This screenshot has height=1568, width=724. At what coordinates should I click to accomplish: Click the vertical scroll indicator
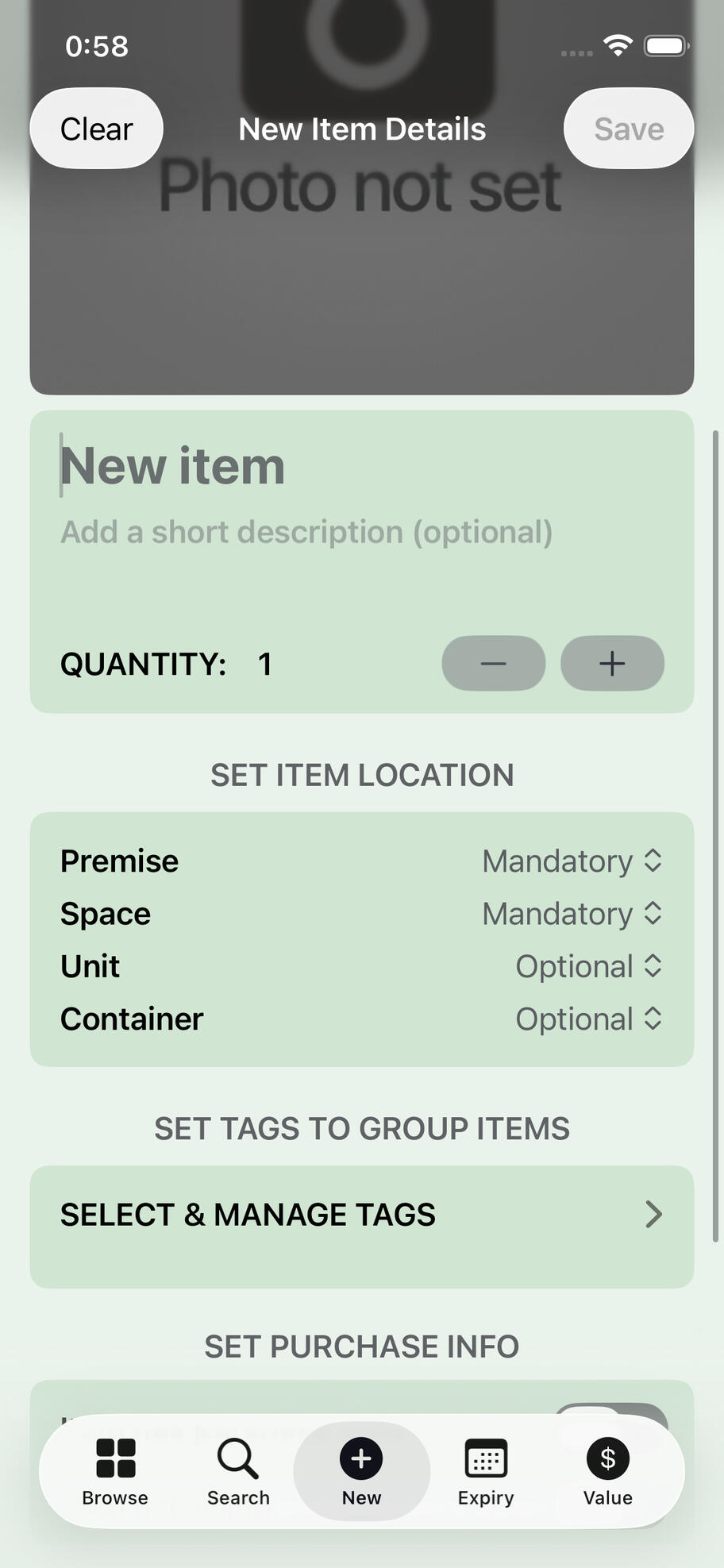715,835
